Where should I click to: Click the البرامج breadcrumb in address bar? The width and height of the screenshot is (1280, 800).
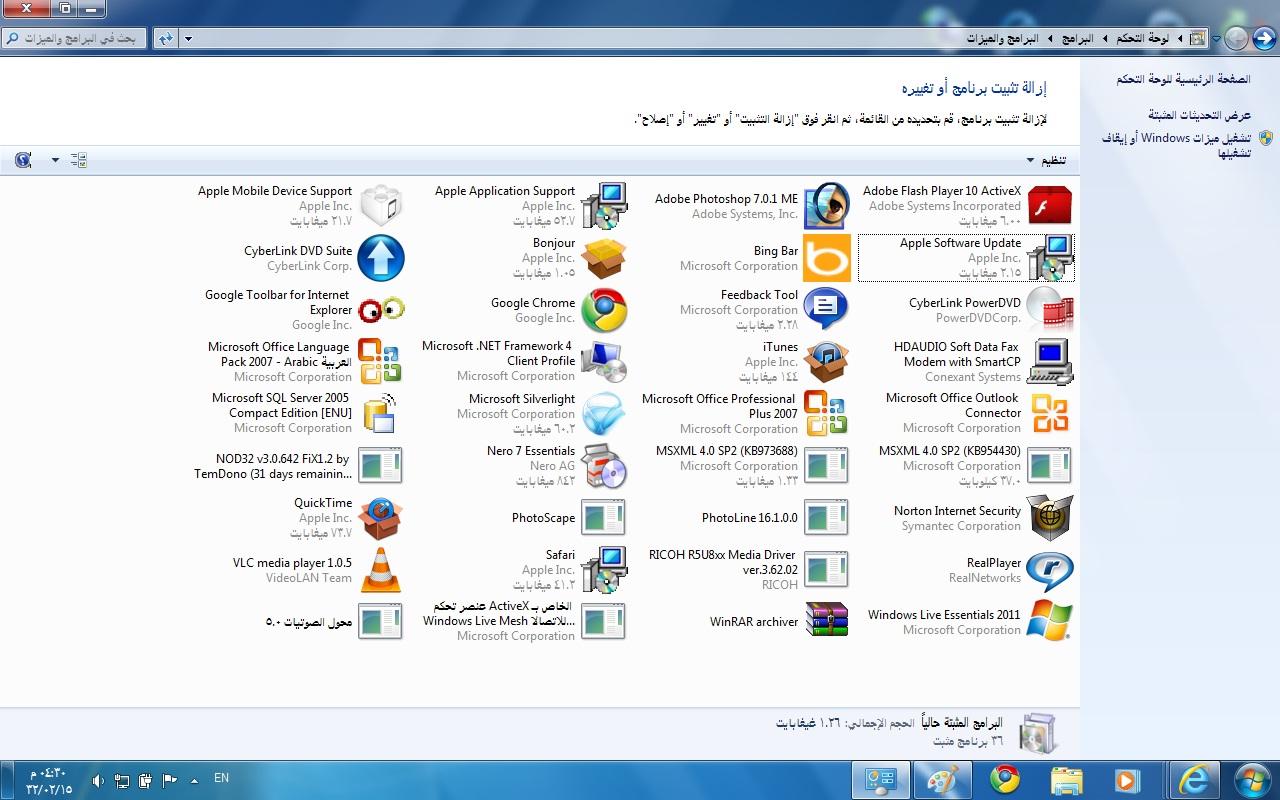click(1076, 39)
